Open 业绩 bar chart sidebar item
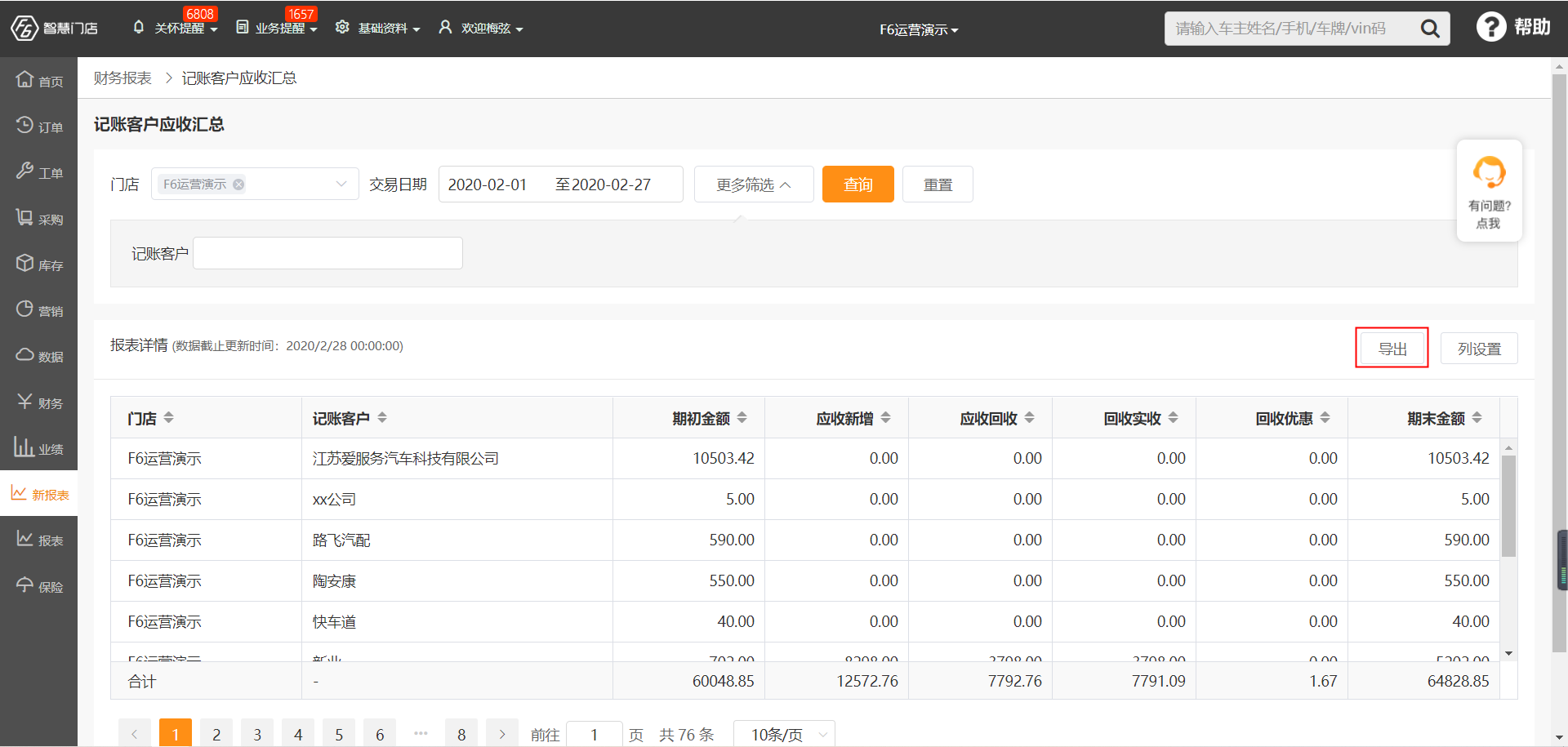The height and width of the screenshot is (747, 1568). point(38,447)
